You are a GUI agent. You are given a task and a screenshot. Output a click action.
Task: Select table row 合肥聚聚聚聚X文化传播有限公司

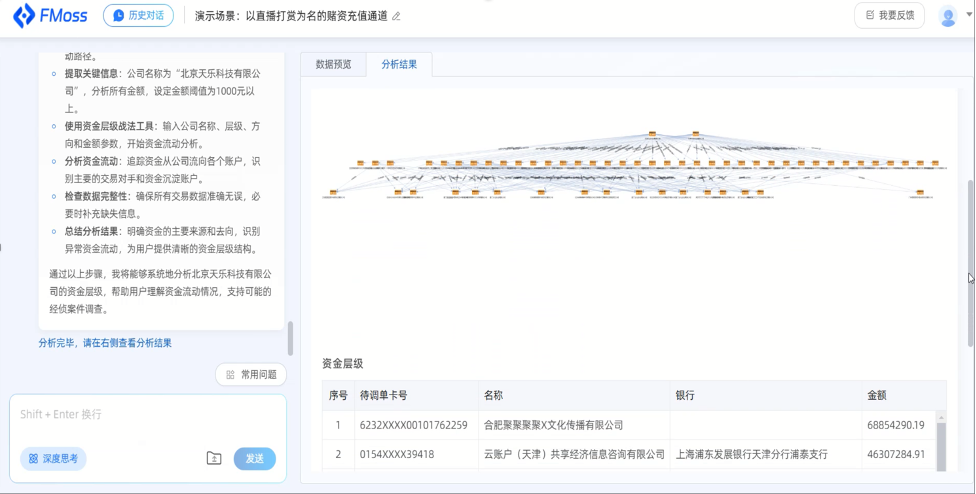(629, 425)
